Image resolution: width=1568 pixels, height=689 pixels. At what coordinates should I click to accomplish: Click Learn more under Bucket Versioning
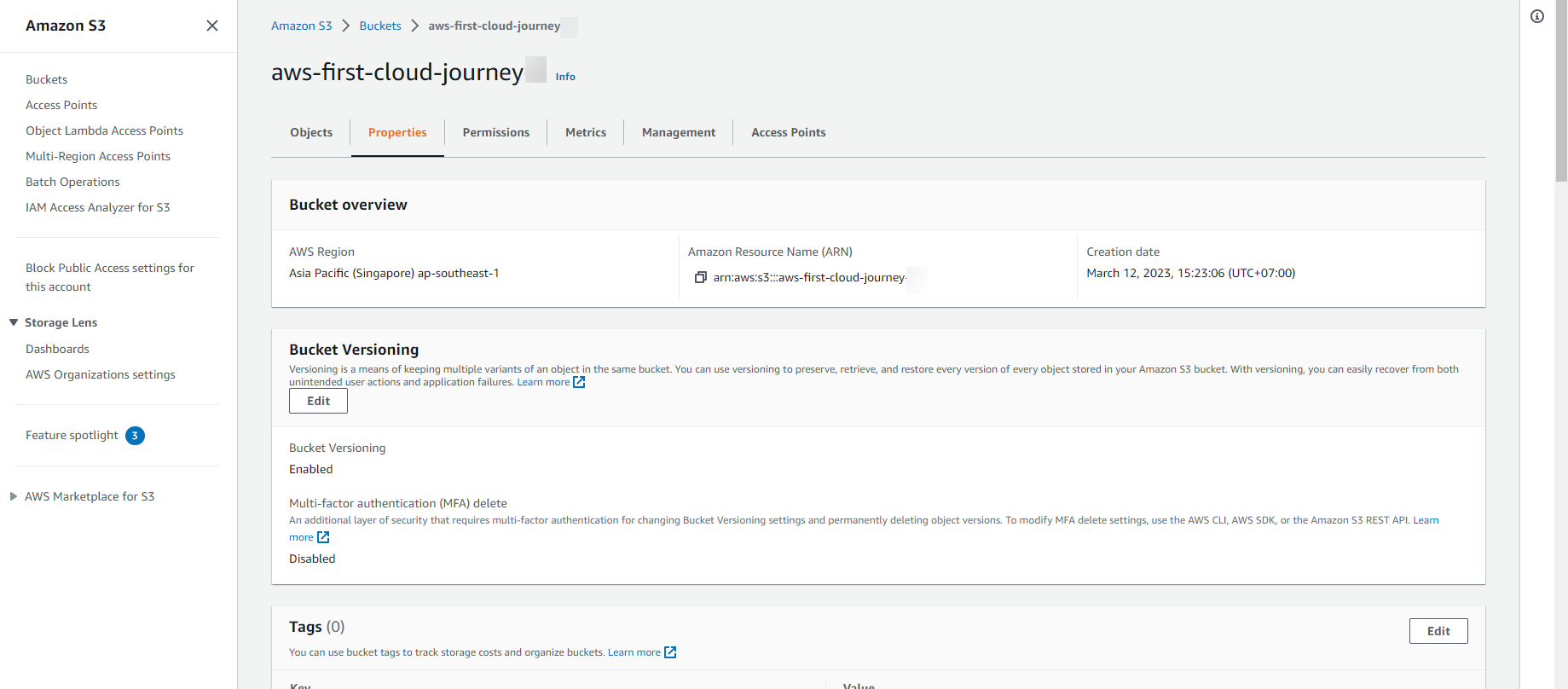[543, 382]
